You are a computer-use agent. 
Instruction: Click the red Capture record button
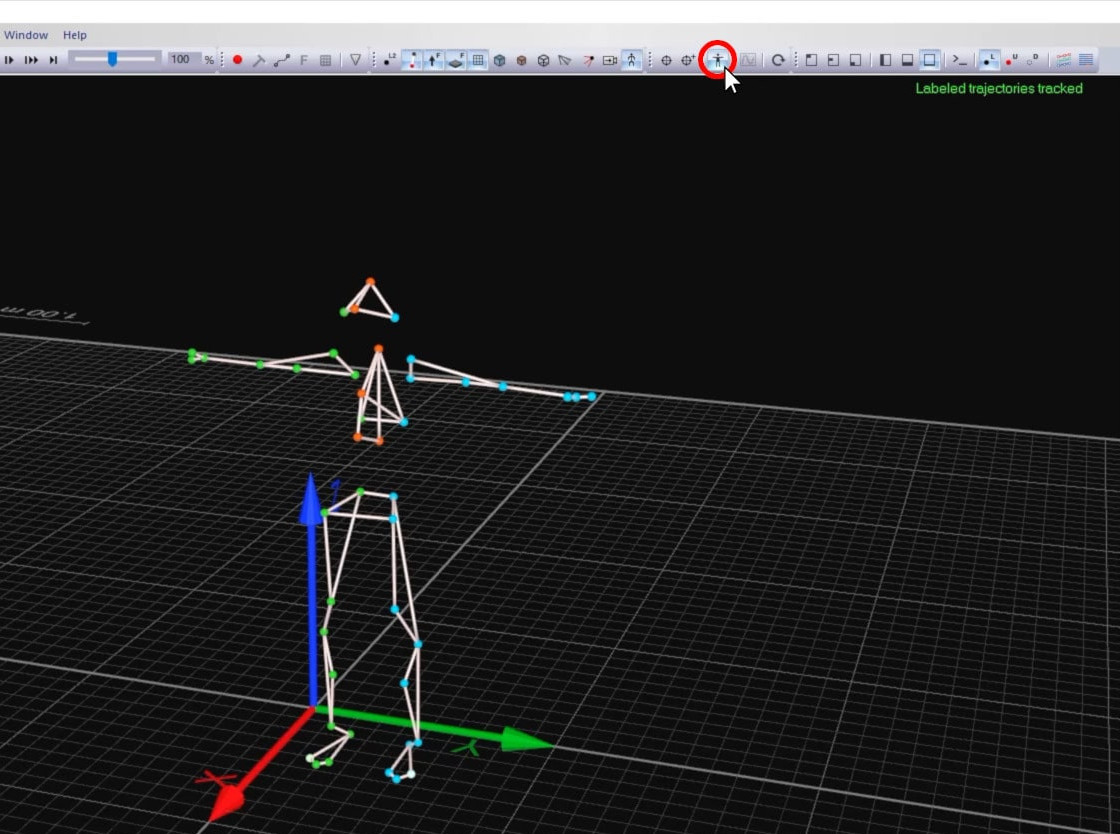click(237, 60)
